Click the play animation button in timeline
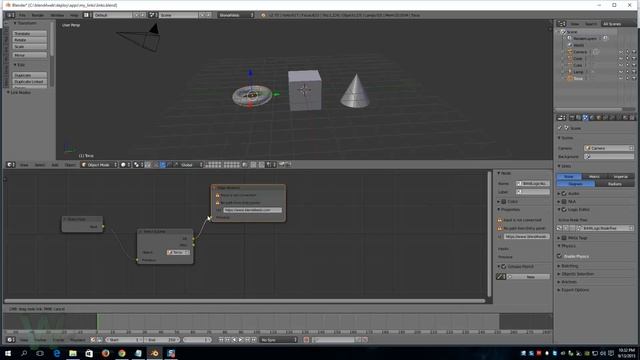 (x=241, y=340)
